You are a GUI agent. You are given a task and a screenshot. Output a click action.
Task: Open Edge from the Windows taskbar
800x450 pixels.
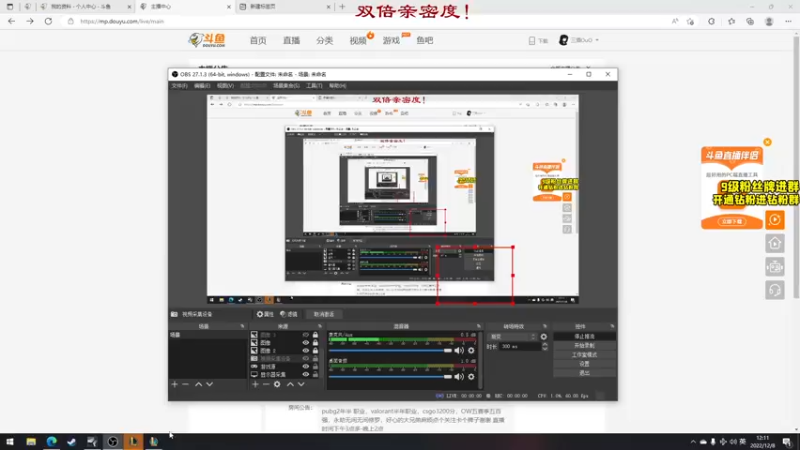pos(52,441)
